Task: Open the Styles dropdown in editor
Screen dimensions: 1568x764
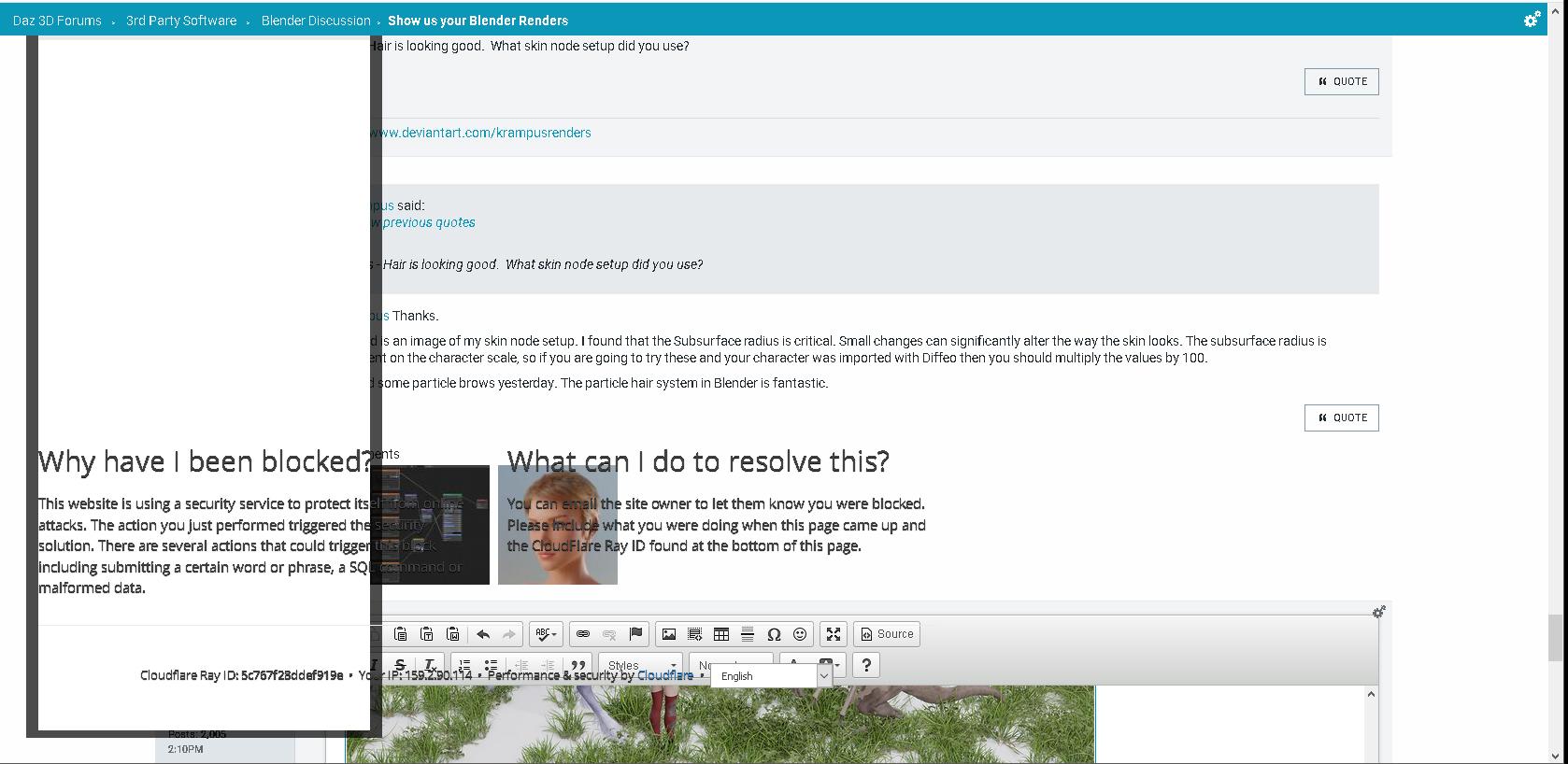Action: 641,665
